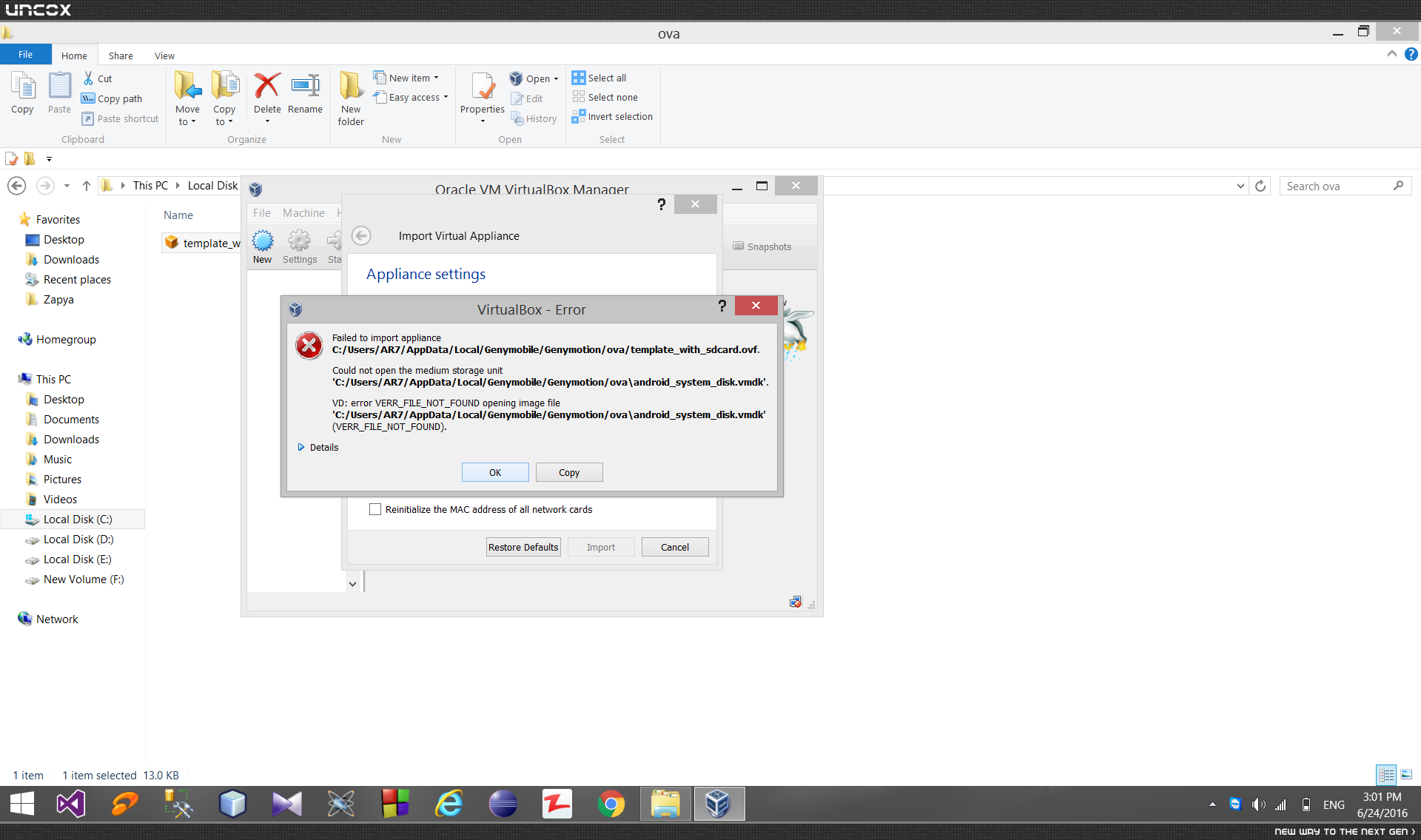Click Select all in ribbon
This screenshot has width=1421, height=840.
599,78
